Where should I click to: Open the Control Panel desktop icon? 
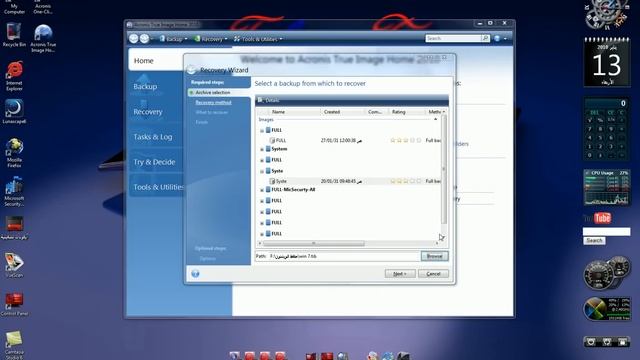14,304
